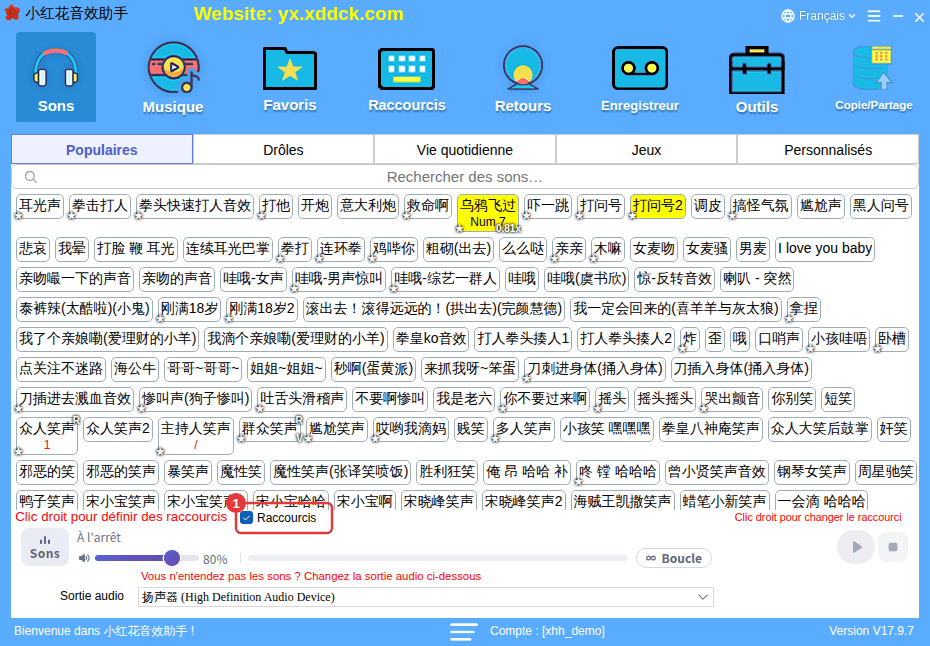
Task: Click the Version V17.9.7 label
Action: tap(871, 631)
